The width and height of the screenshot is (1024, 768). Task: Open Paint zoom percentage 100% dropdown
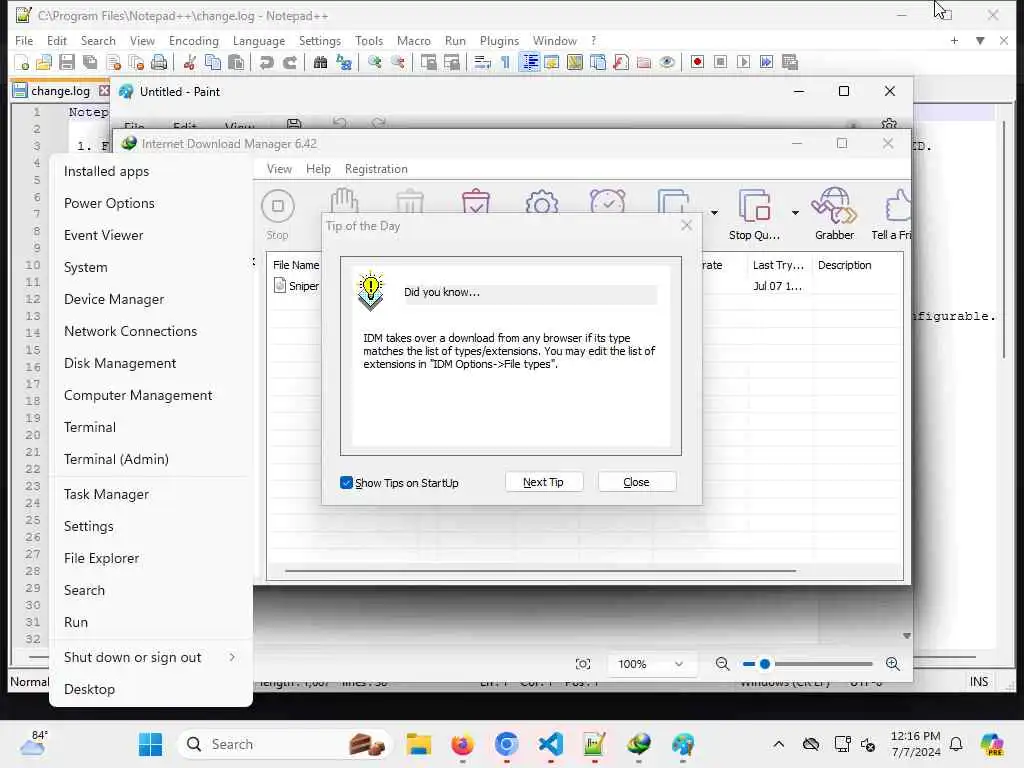click(x=650, y=664)
